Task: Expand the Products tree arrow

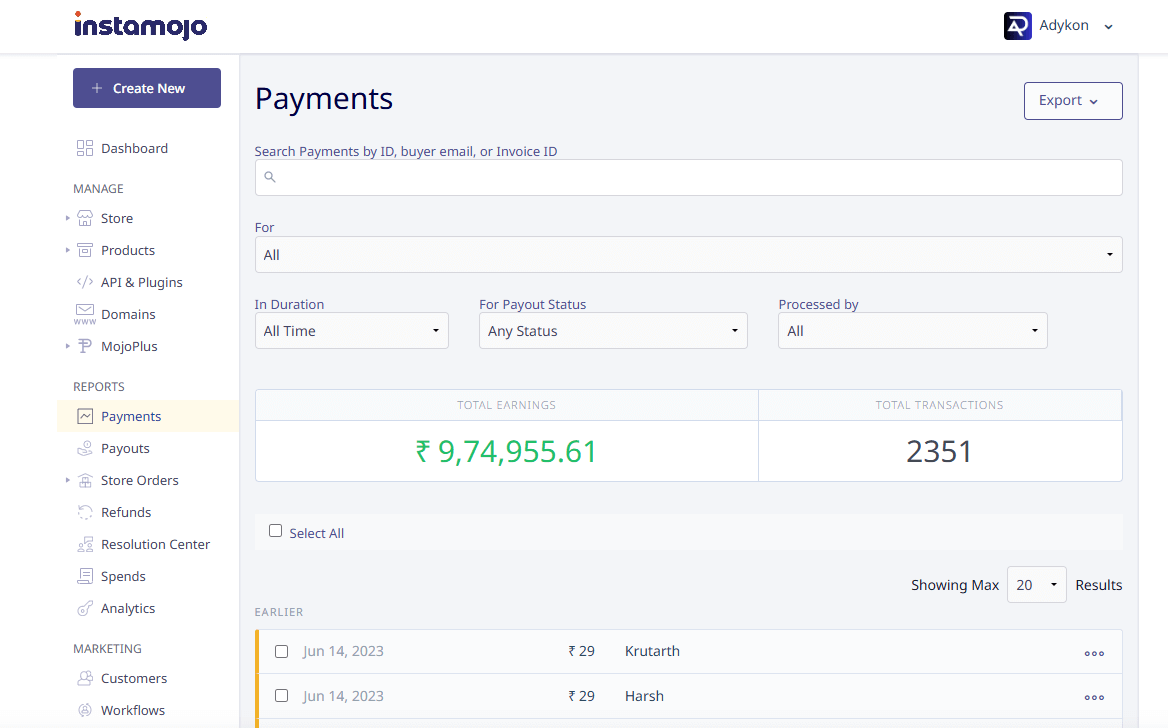Action: [68, 250]
